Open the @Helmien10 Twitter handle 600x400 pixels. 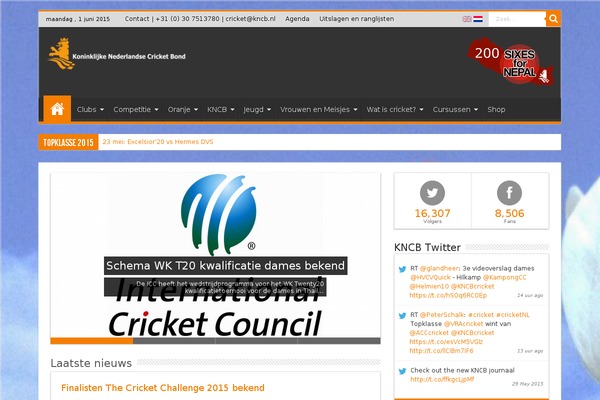(429, 286)
